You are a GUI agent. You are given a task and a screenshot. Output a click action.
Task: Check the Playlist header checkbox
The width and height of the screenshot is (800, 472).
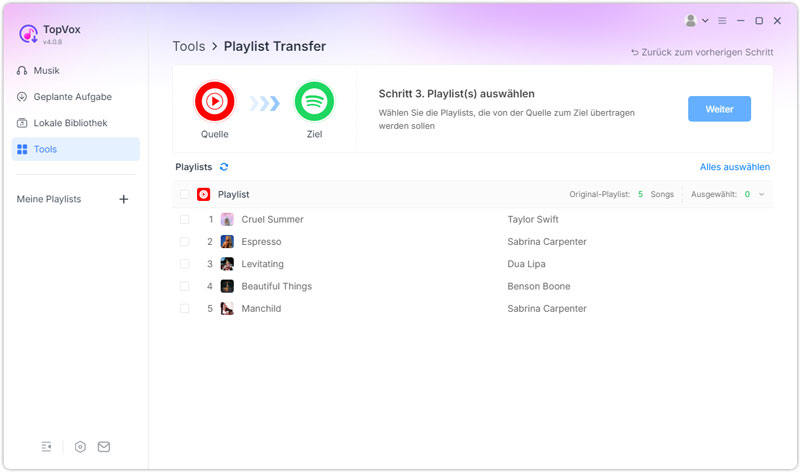(x=185, y=194)
